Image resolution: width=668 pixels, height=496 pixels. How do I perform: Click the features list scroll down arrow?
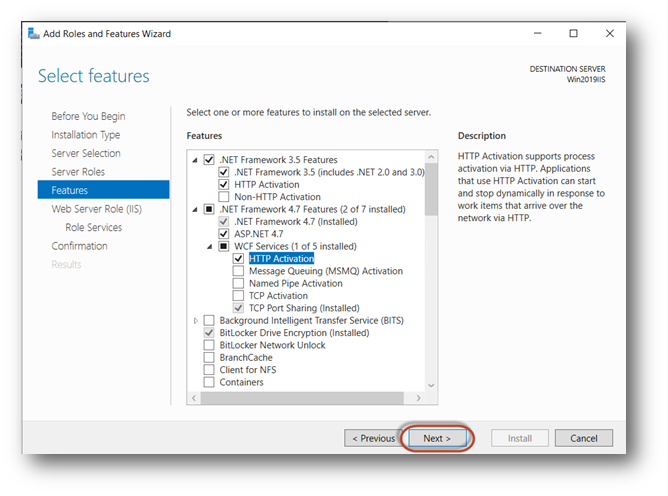432,385
